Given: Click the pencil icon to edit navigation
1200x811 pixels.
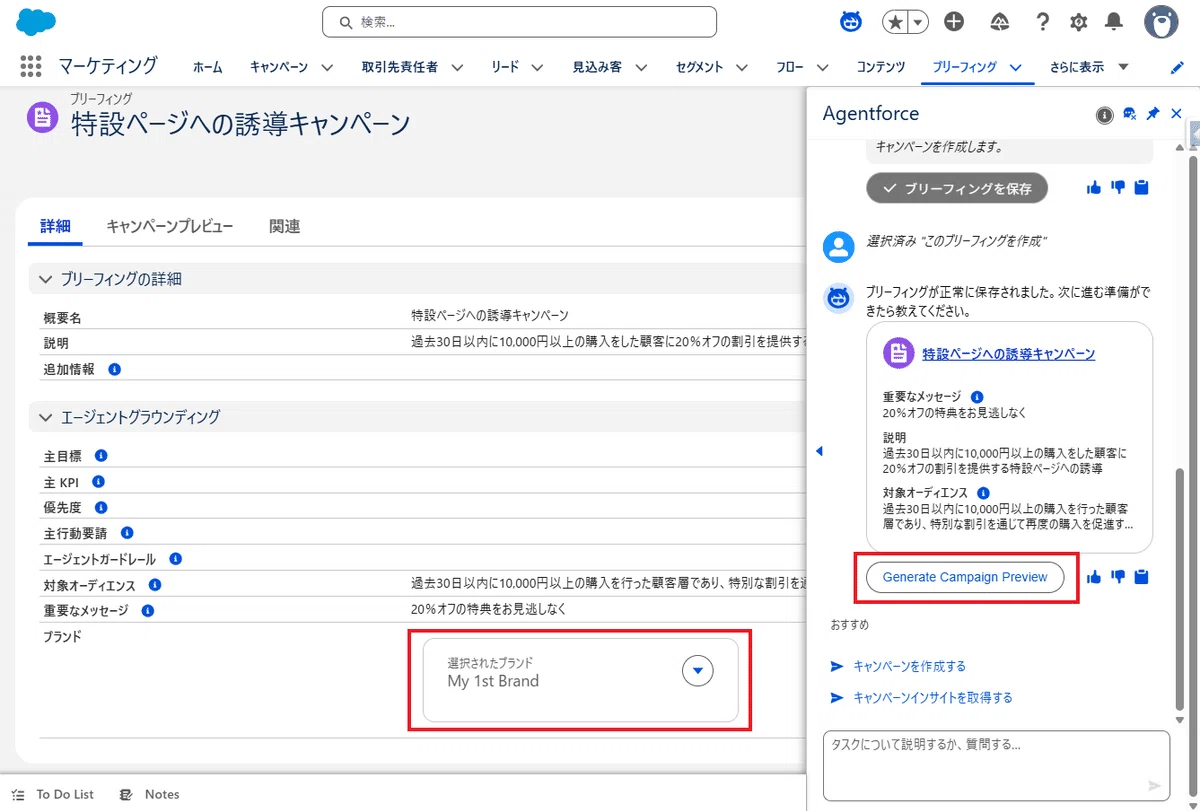Looking at the screenshot, I should coord(1177,68).
